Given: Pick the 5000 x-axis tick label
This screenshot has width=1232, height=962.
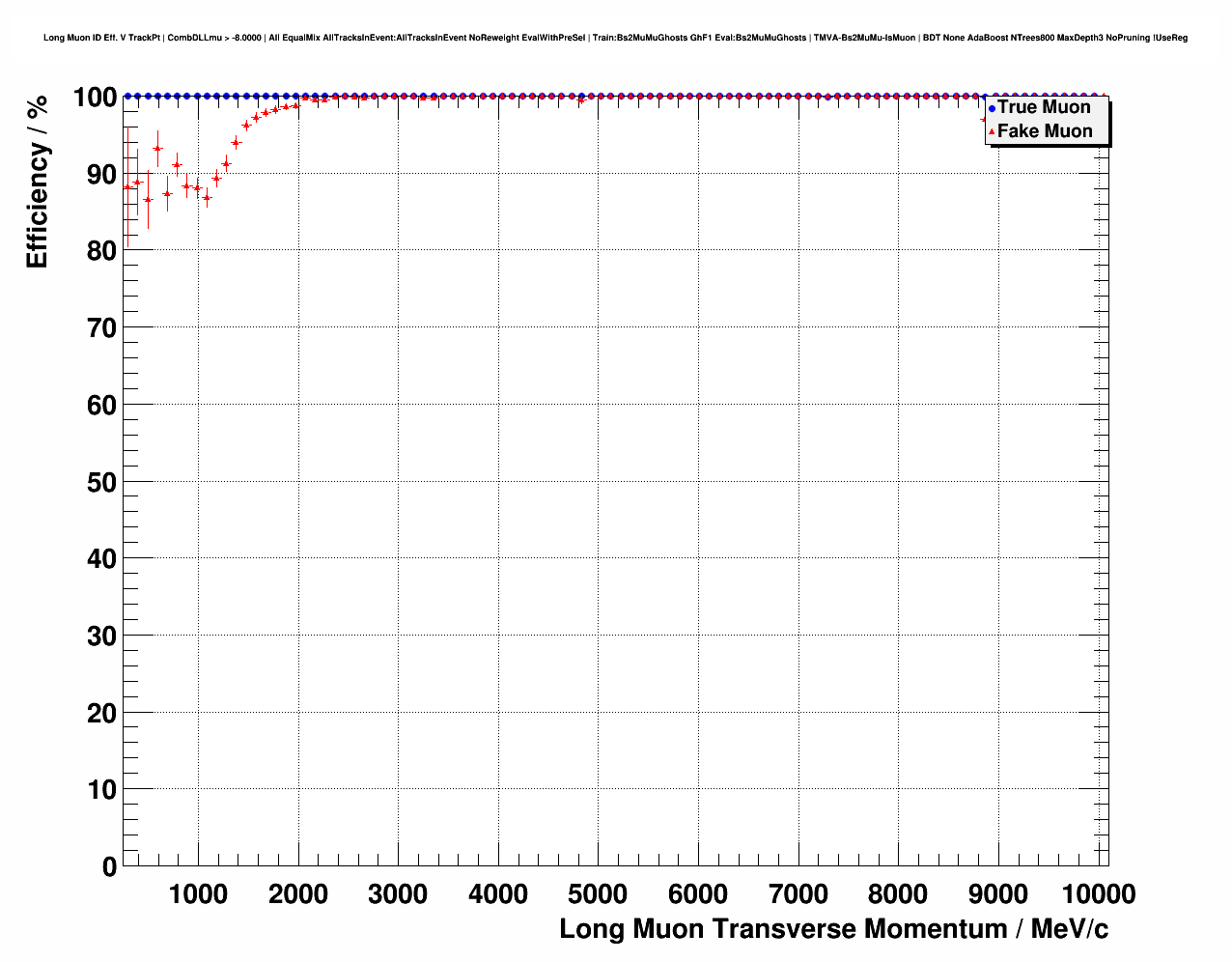Looking at the screenshot, I should (598, 894).
